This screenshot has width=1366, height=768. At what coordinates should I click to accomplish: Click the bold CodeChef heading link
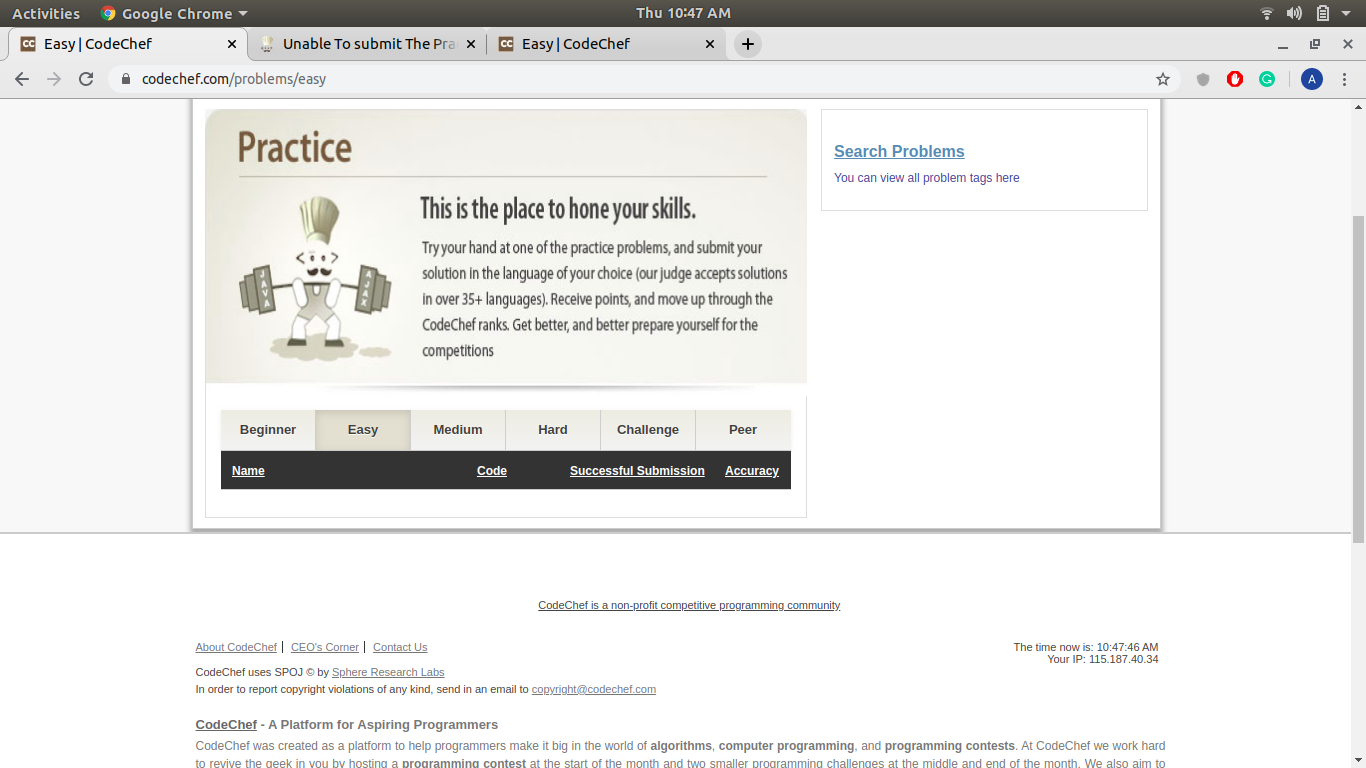pyautogui.click(x=226, y=725)
